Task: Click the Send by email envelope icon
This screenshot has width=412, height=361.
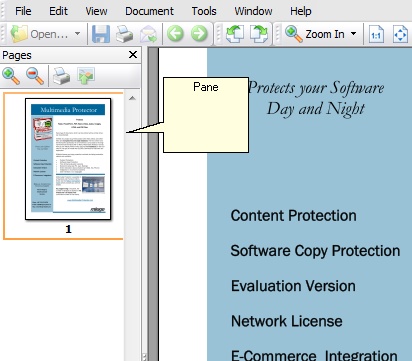Action: [x=148, y=34]
